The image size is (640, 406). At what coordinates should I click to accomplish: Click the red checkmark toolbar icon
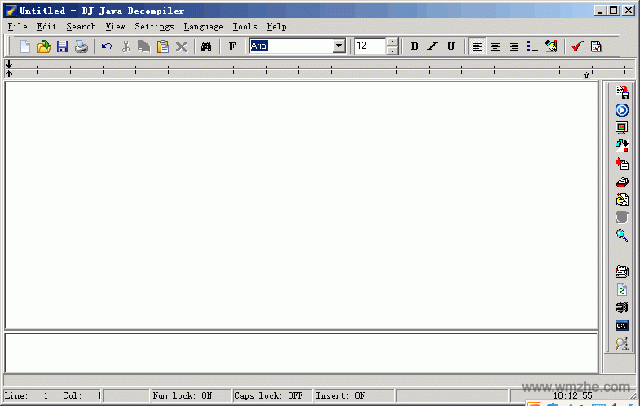coord(577,46)
